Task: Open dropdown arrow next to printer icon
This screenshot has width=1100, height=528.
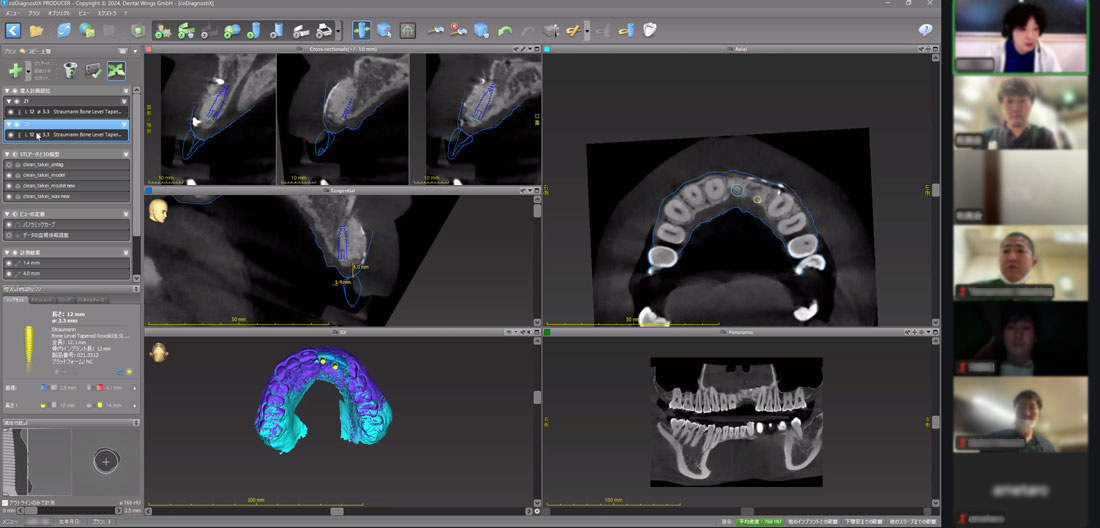Action: click(339, 31)
